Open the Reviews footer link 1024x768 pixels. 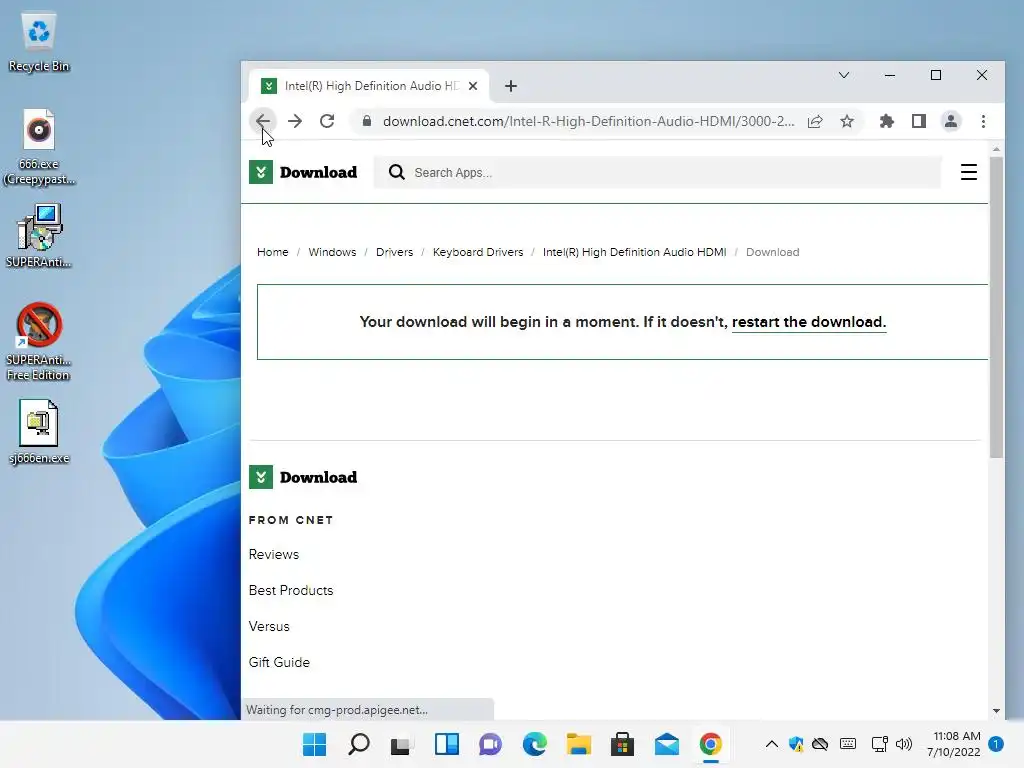coord(274,554)
